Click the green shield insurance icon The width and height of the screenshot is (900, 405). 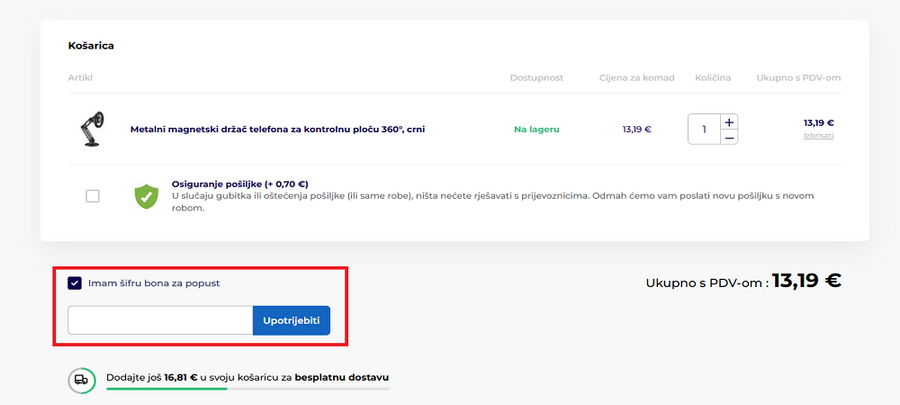pos(147,196)
